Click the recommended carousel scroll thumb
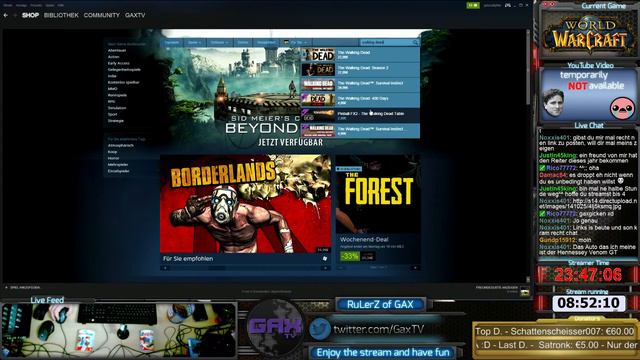Viewport: 640px width, 360px height. click(217, 268)
